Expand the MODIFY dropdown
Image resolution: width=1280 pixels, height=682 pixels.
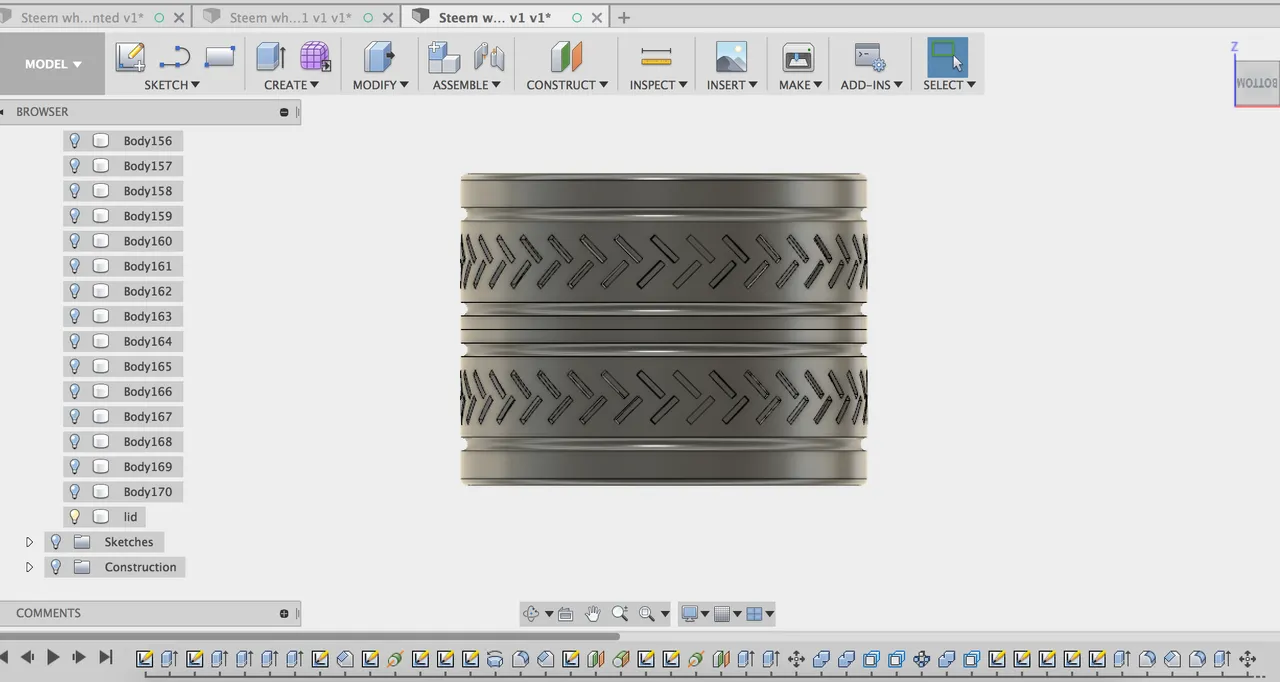click(381, 85)
